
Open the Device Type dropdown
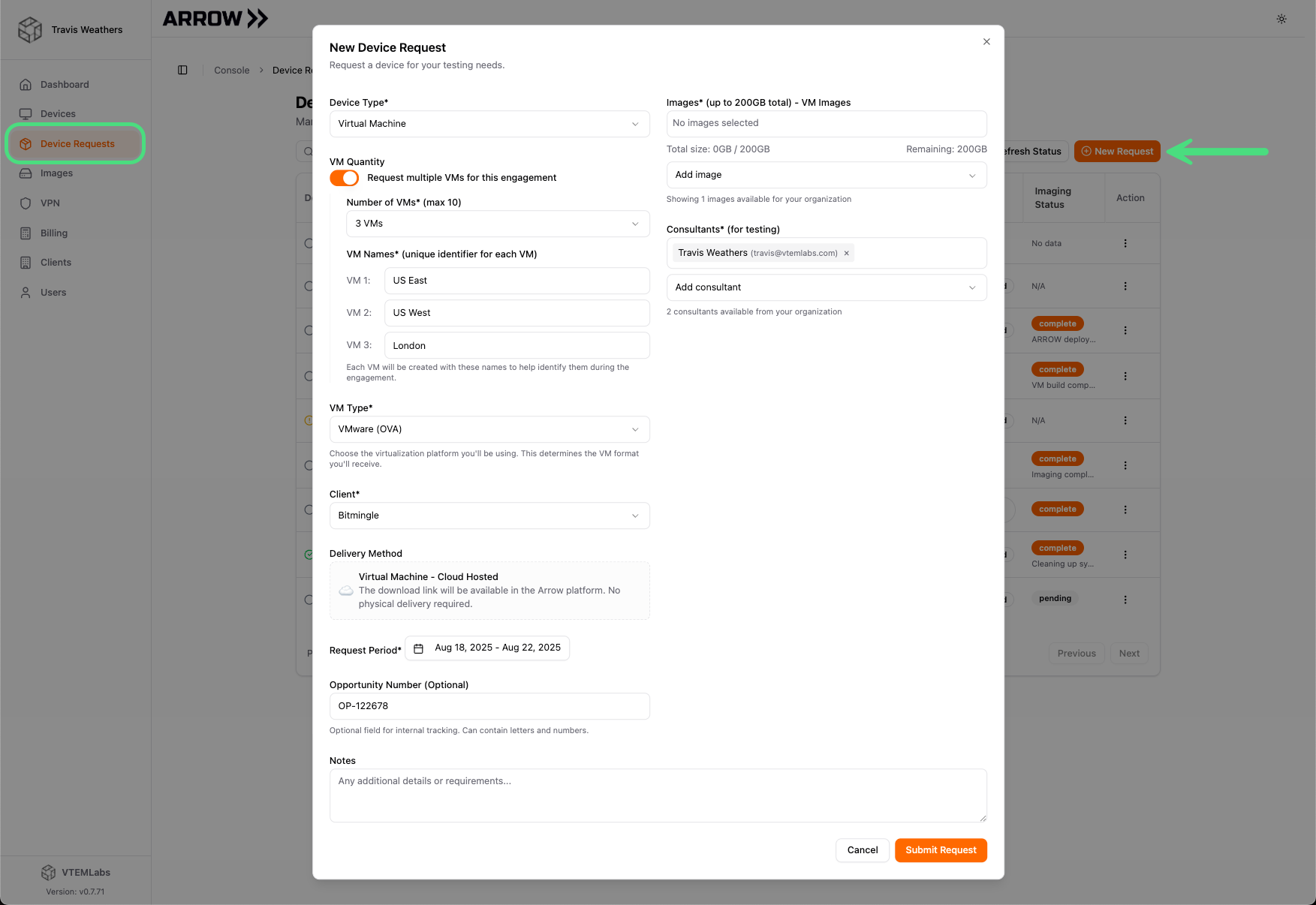489,124
